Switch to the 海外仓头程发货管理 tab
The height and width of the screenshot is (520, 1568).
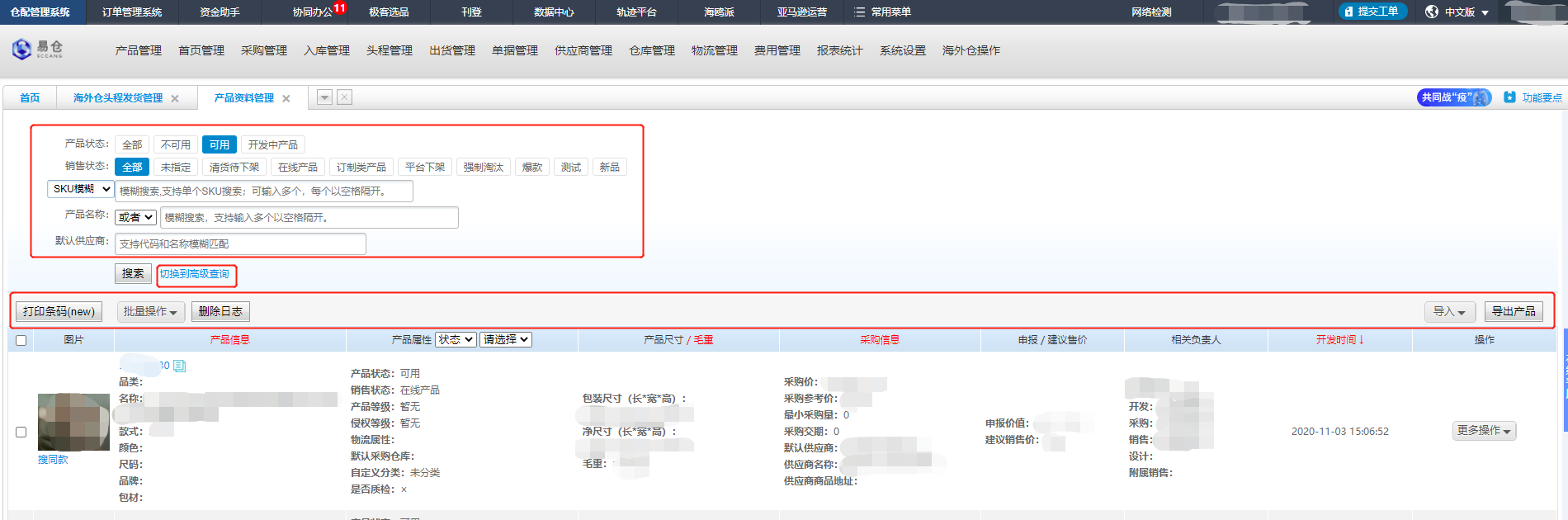[x=118, y=97]
